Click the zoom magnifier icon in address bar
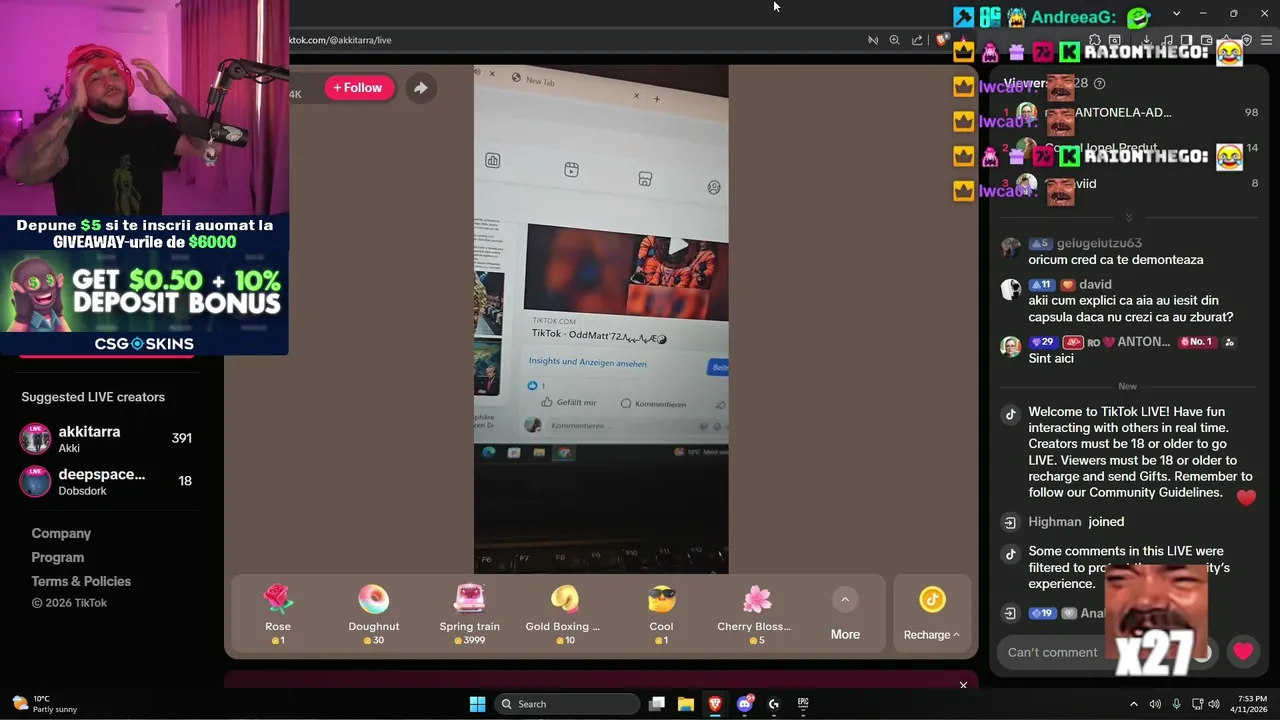The height and width of the screenshot is (720, 1280). click(894, 40)
